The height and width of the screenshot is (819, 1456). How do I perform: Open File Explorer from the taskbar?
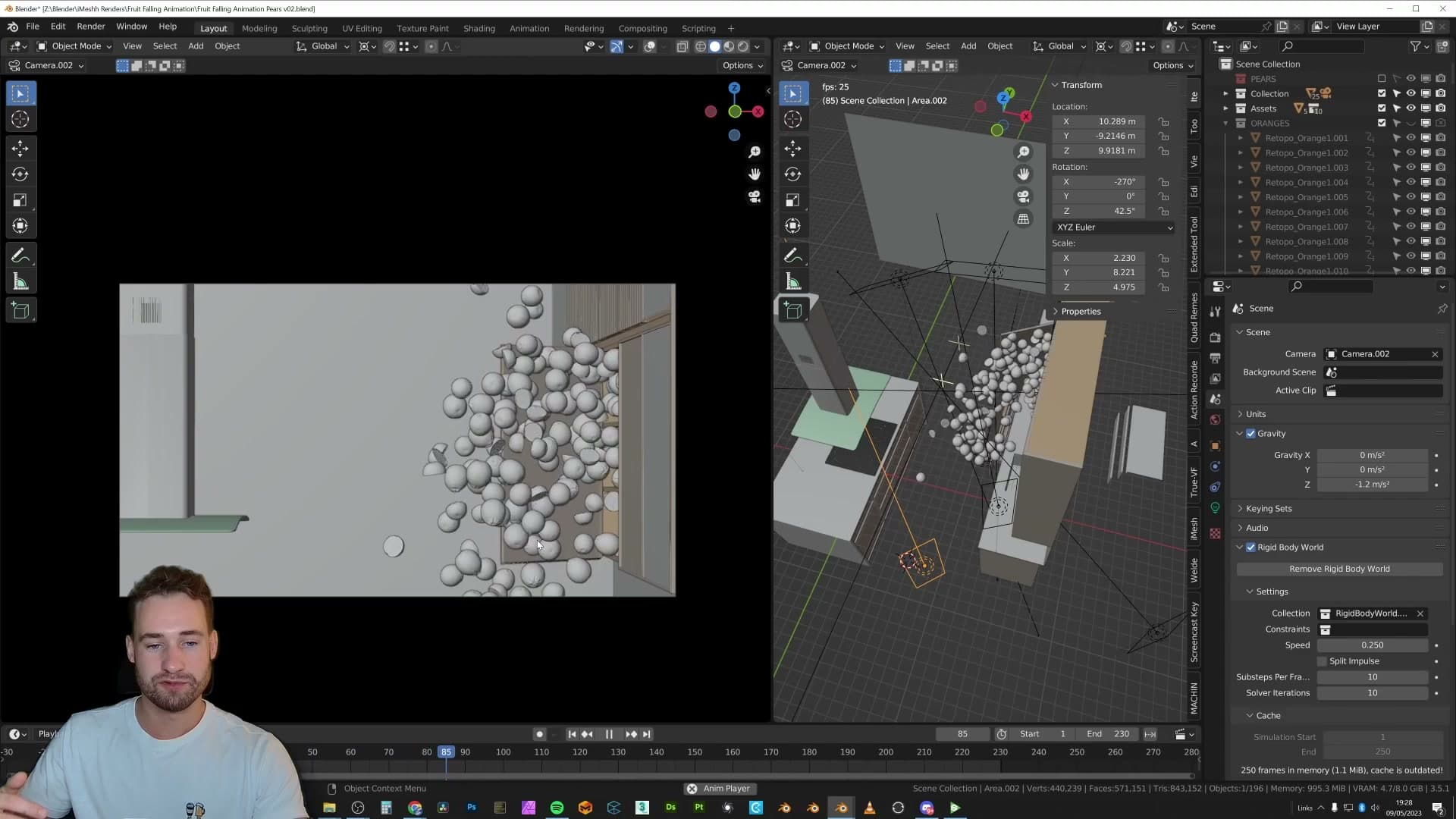(x=329, y=808)
